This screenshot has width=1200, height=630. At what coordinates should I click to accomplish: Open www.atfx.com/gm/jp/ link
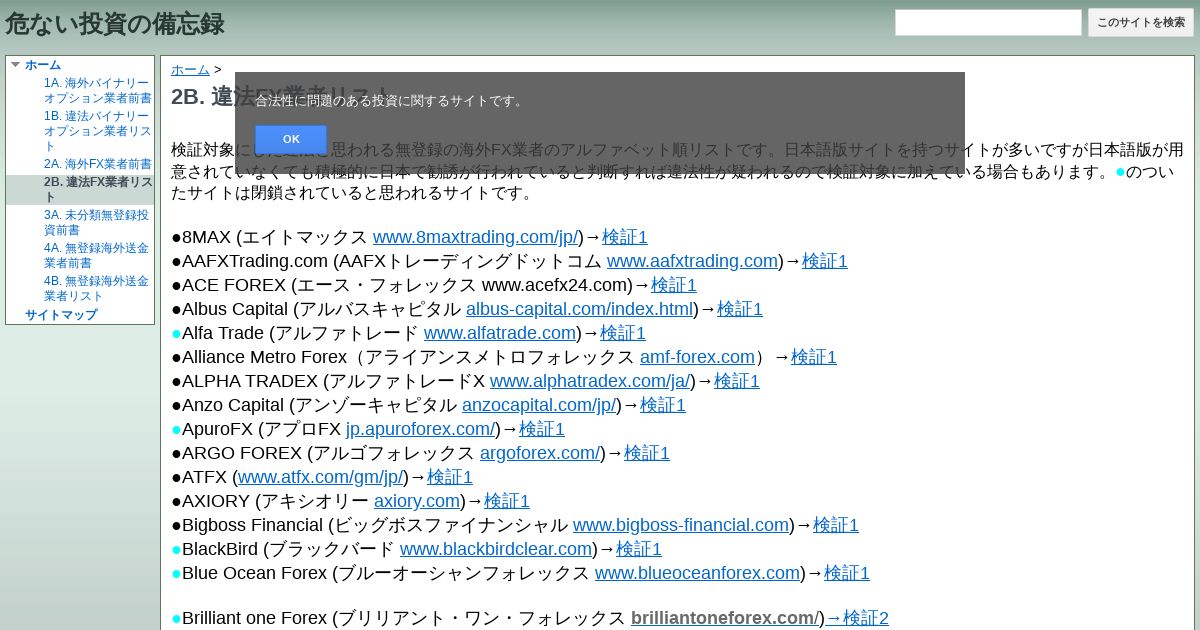click(x=321, y=477)
